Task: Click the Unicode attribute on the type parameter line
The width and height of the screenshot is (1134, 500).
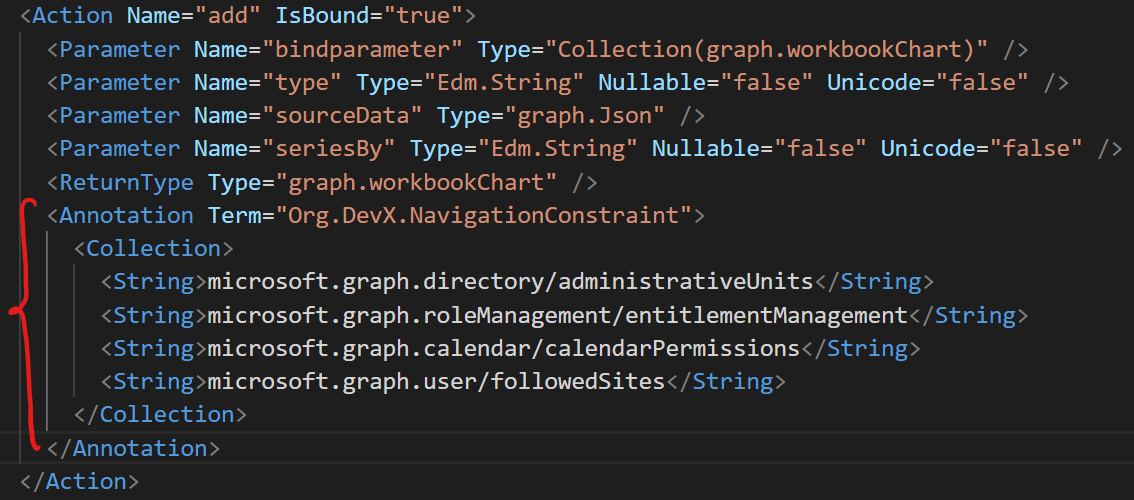Action: click(x=874, y=82)
